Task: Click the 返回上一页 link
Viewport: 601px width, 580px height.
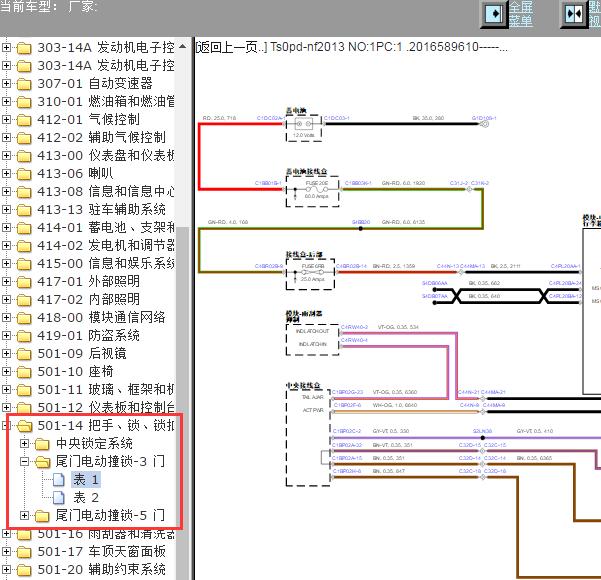Action: (231, 47)
